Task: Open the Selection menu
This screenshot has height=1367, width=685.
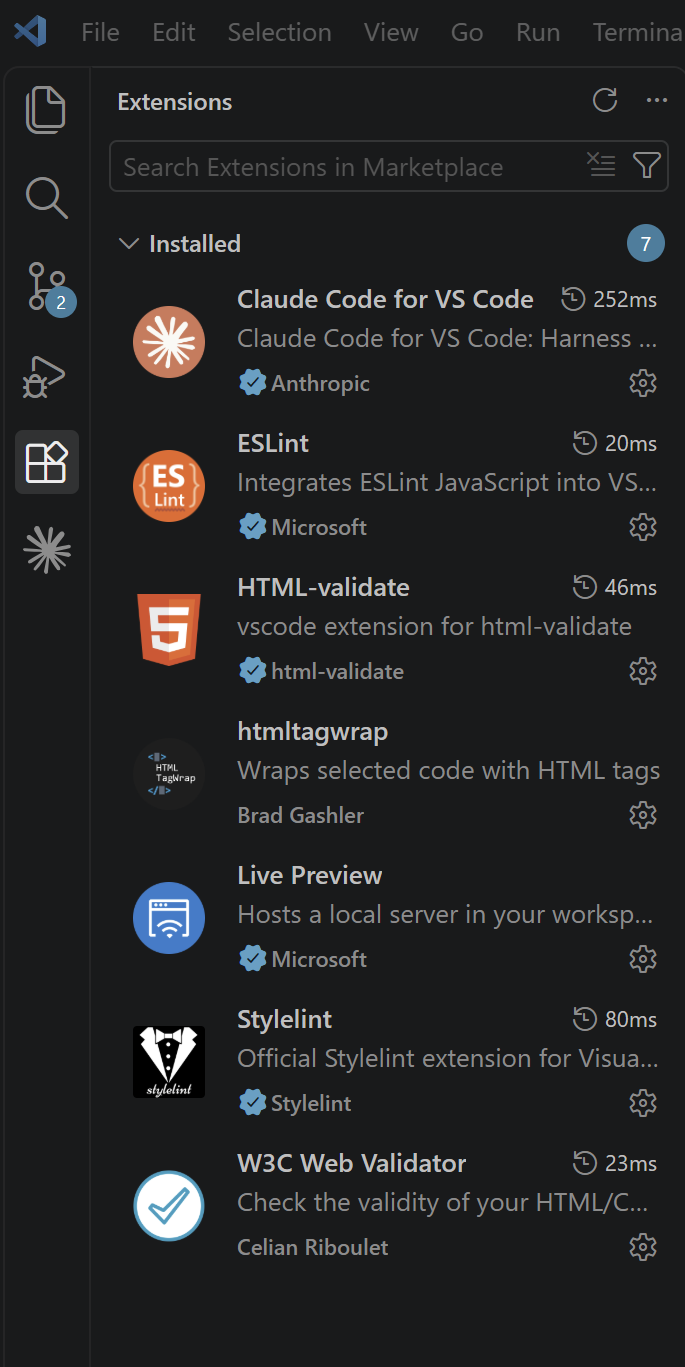Action: pyautogui.click(x=279, y=32)
